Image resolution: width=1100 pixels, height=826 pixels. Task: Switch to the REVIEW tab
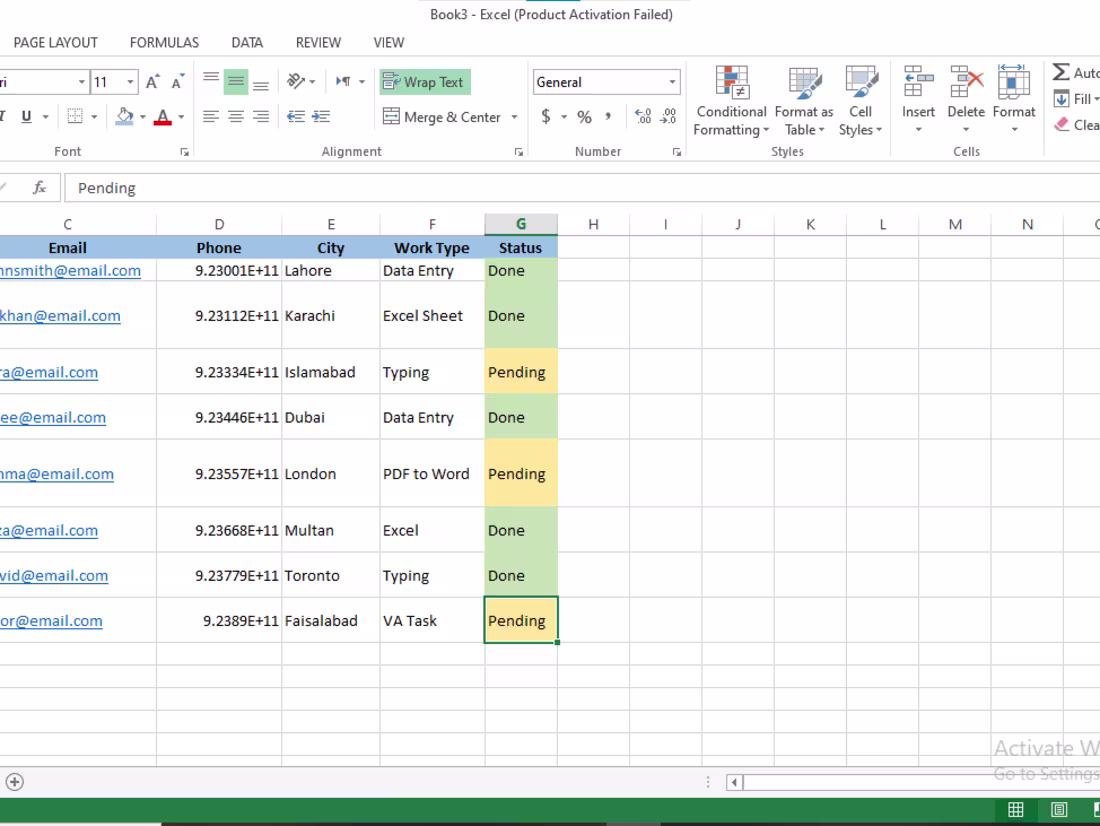(318, 43)
